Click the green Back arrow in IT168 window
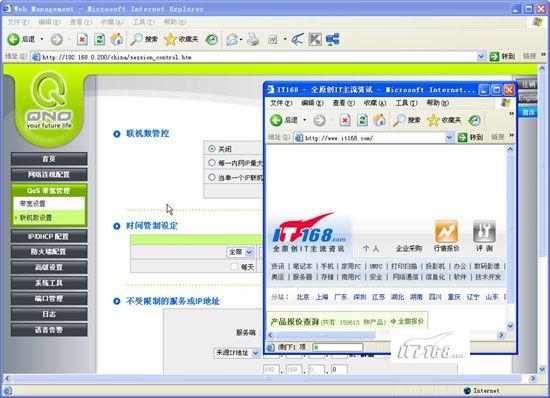 point(276,120)
